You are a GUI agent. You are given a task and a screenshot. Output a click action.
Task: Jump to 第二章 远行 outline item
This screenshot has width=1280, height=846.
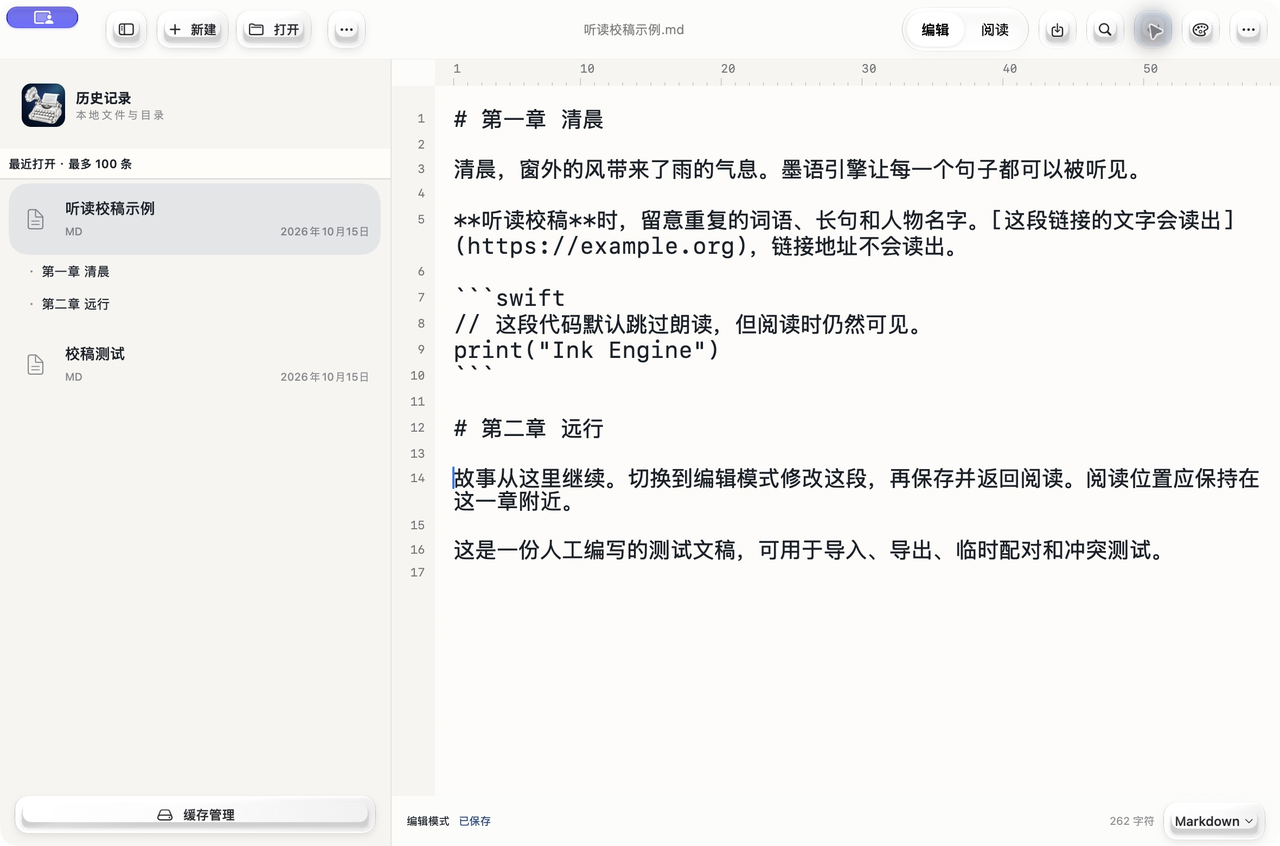(76, 304)
